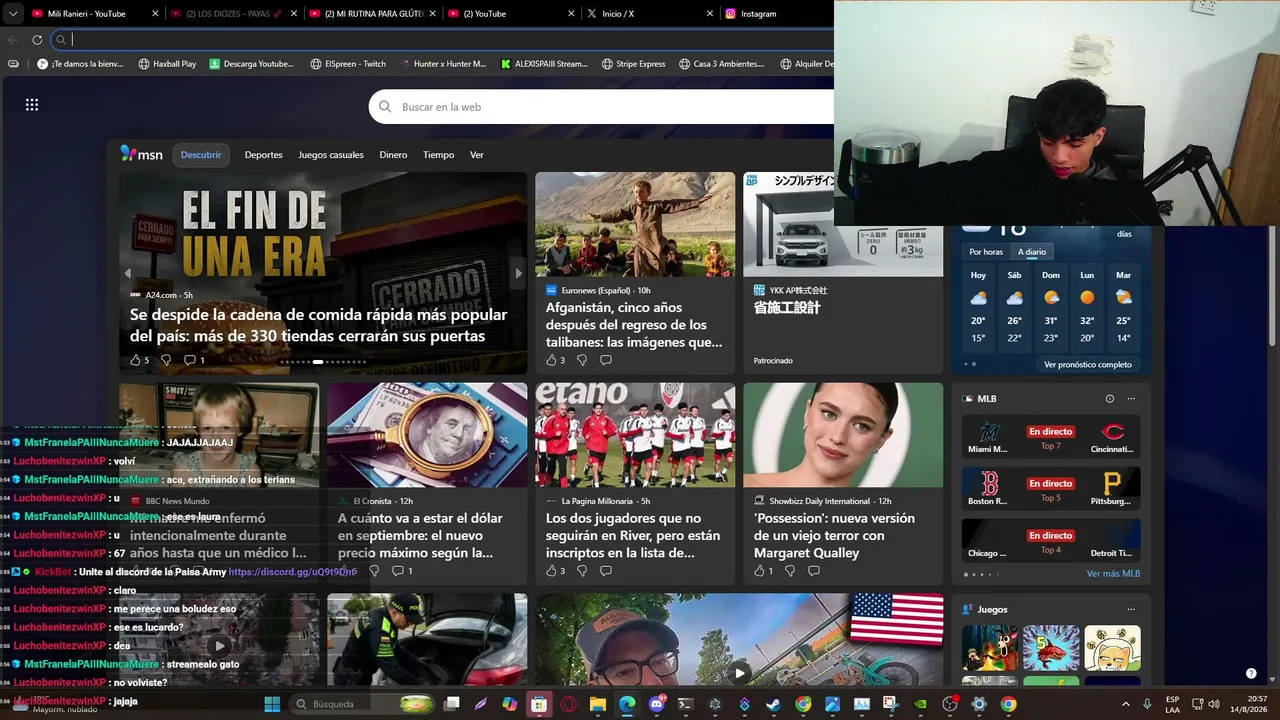Click the taskbar Búsqueda search box

[363, 704]
